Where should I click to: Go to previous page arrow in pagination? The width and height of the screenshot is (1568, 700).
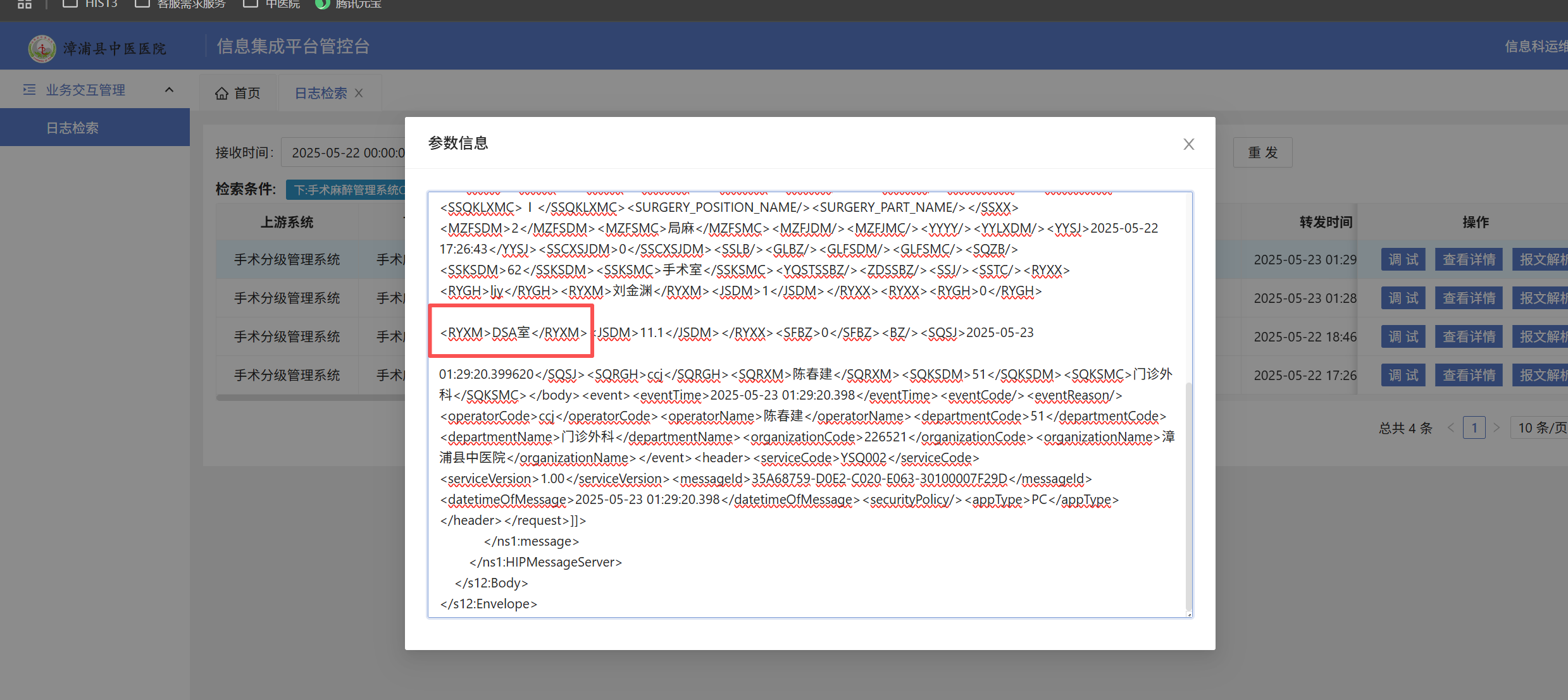point(1451,428)
